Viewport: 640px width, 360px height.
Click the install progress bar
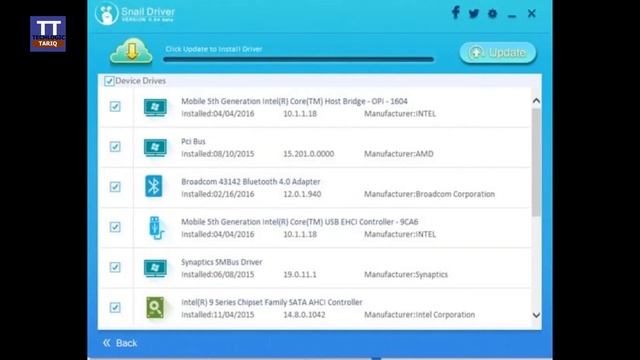pos(298,60)
